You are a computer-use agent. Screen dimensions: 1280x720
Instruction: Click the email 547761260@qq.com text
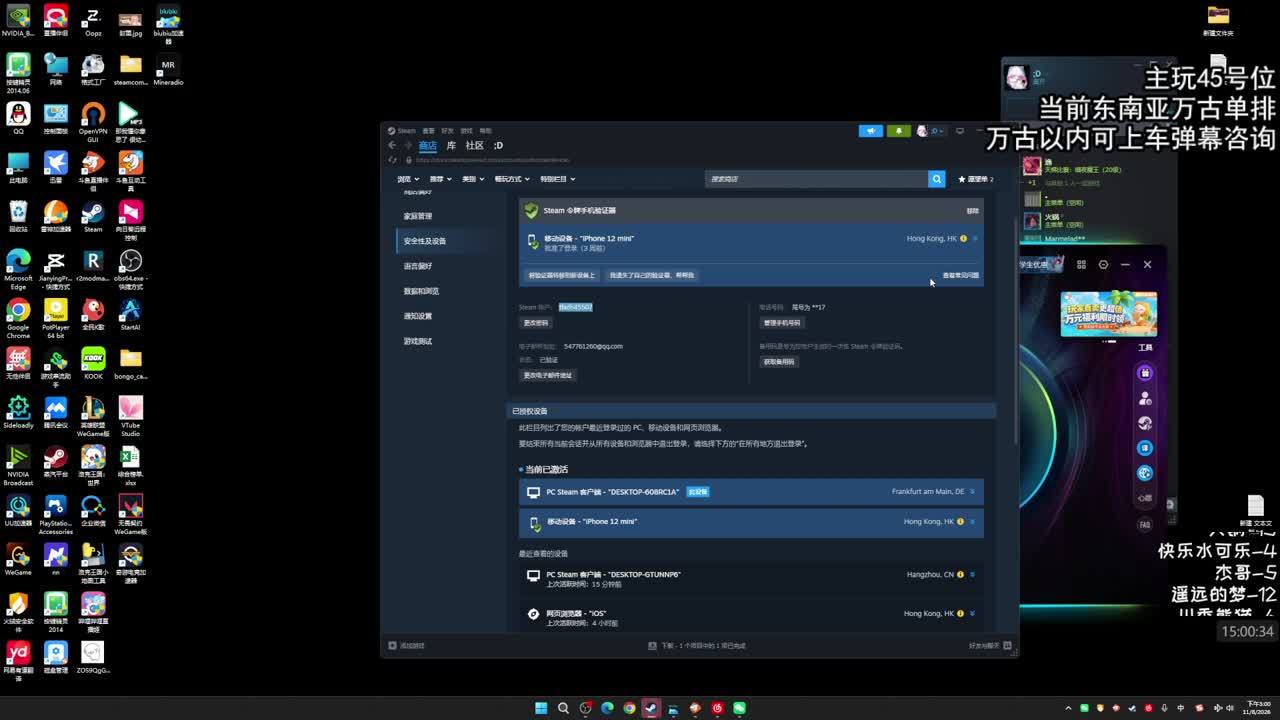593,347
